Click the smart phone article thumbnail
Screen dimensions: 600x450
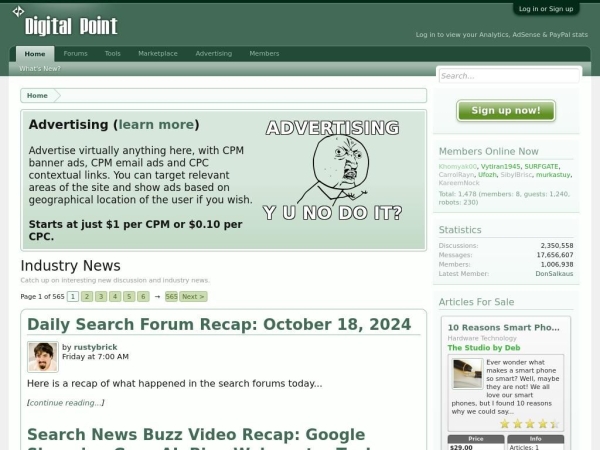click(x=467, y=374)
